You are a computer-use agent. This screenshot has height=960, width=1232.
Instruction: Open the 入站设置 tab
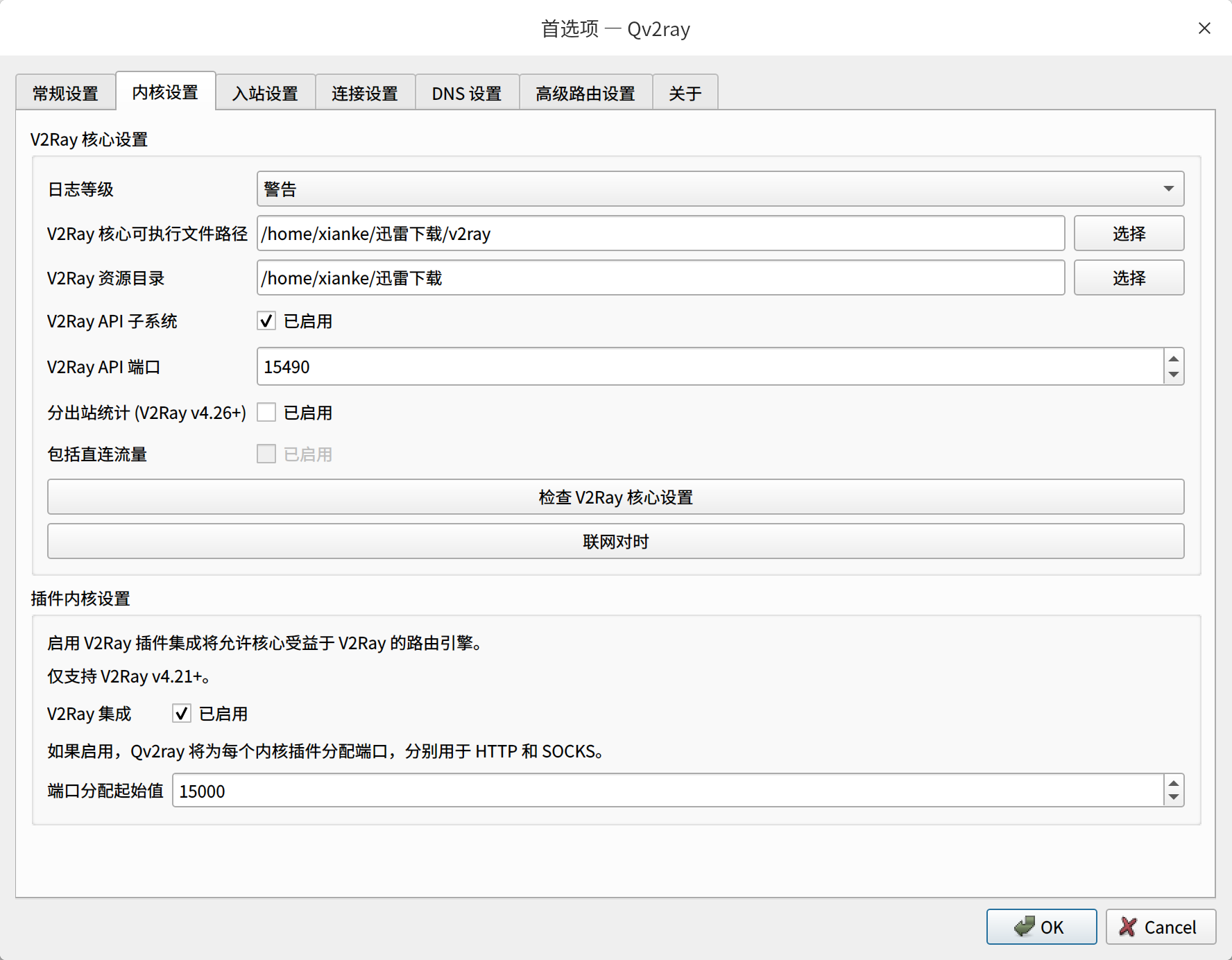pos(265,93)
